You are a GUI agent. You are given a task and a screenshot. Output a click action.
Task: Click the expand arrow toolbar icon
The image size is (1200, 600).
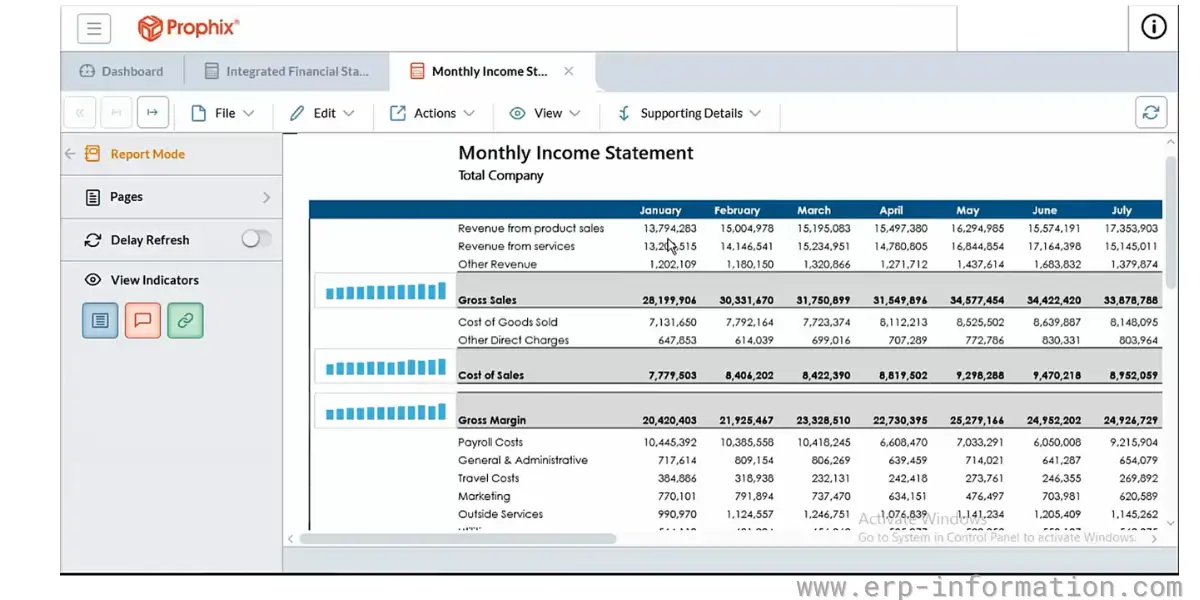click(x=152, y=113)
